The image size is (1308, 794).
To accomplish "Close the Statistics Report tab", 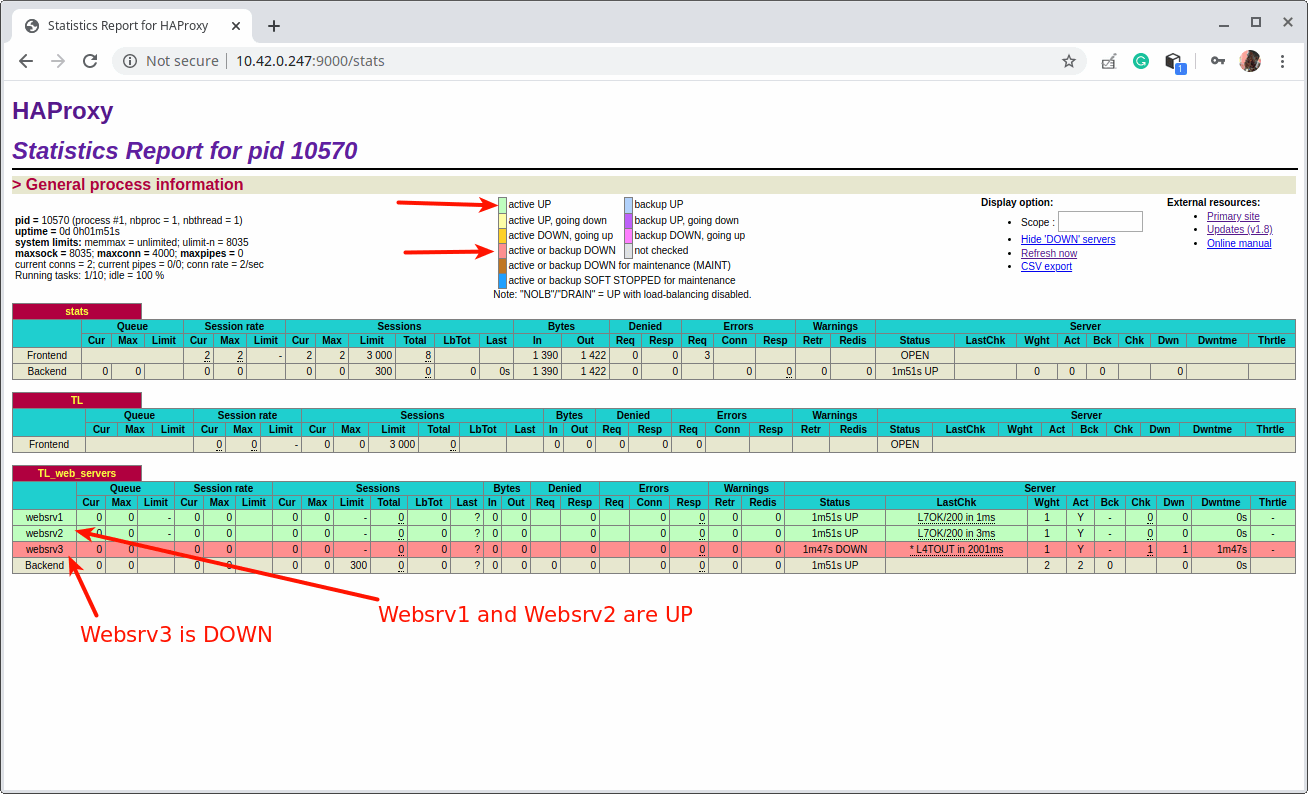I will point(238,26).
